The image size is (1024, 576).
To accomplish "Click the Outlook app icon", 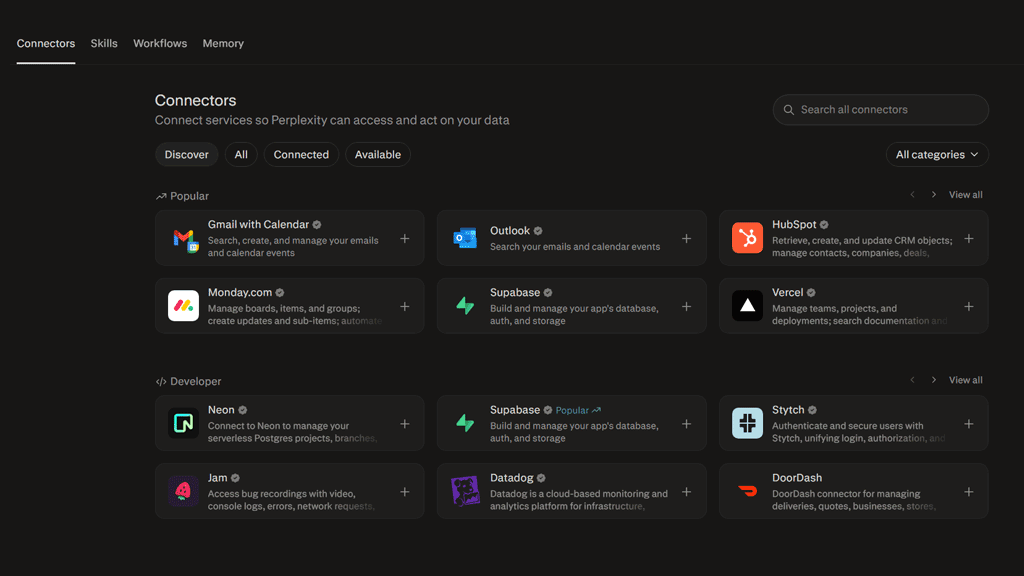I will (465, 238).
